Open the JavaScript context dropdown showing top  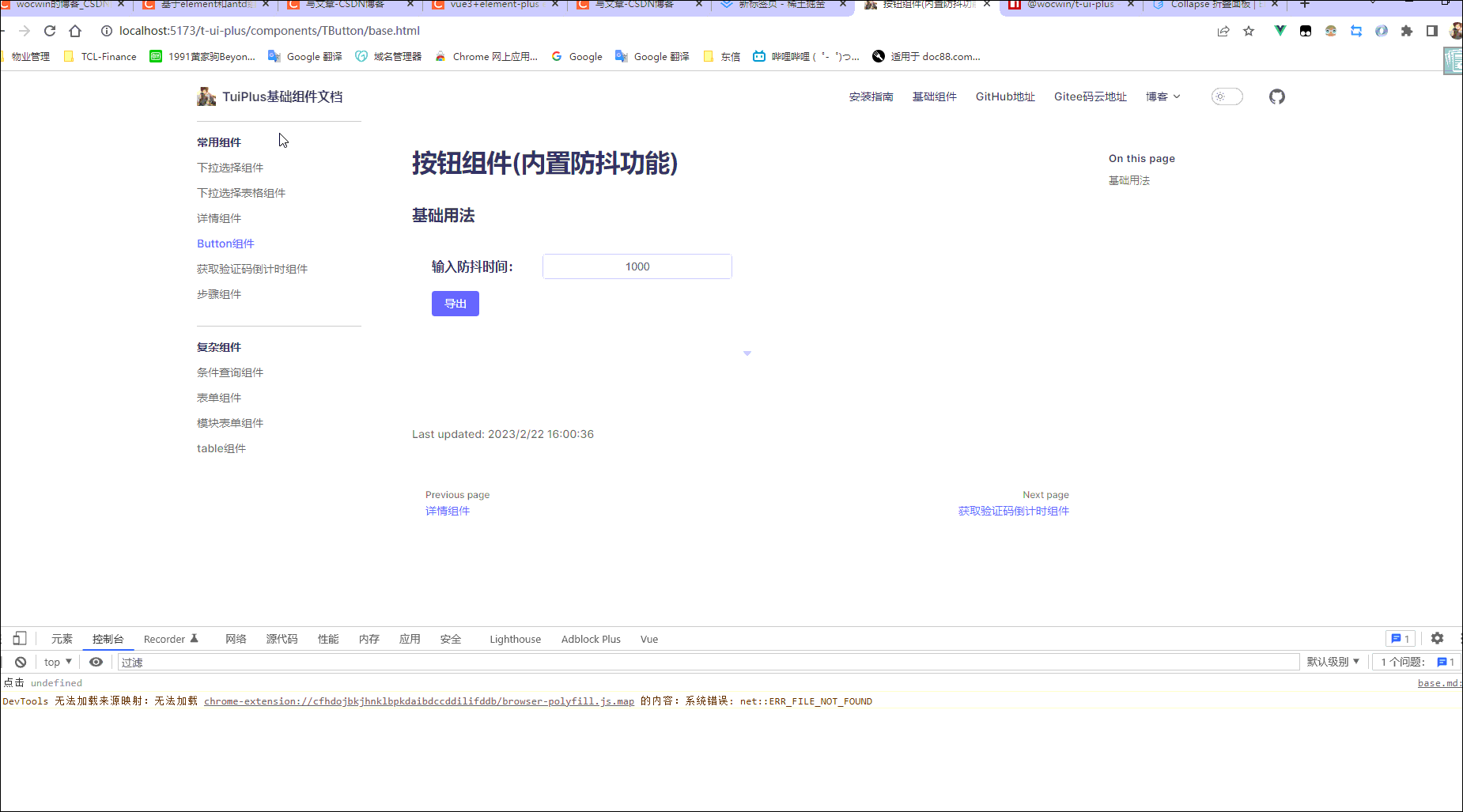(55, 662)
